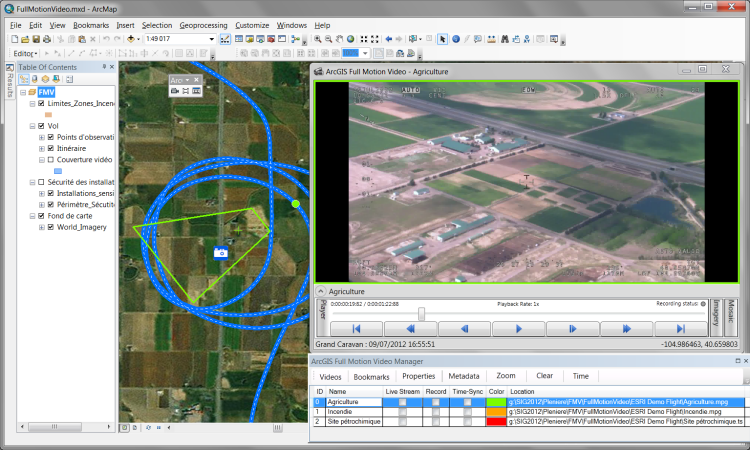
Task: Select the Identify tool in the toolbar
Action: point(456,39)
